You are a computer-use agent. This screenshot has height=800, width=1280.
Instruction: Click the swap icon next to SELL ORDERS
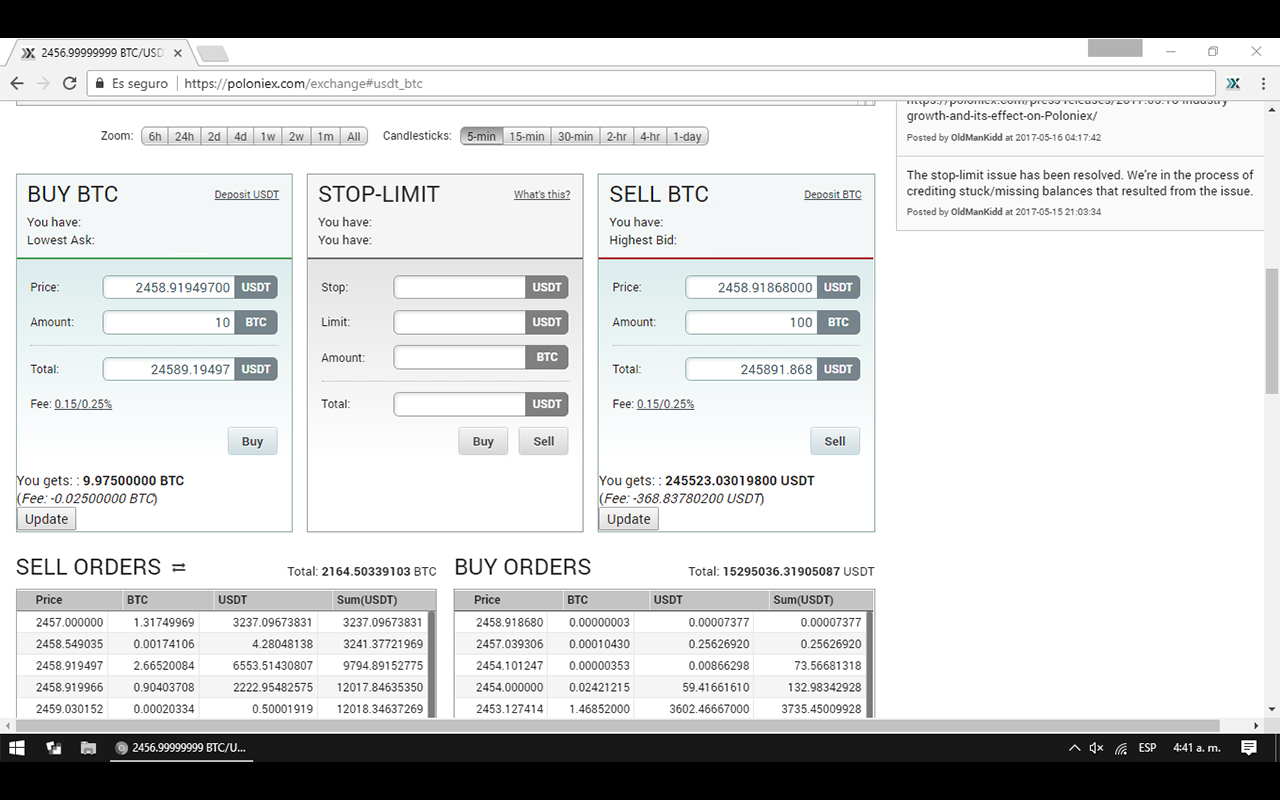(179, 567)
